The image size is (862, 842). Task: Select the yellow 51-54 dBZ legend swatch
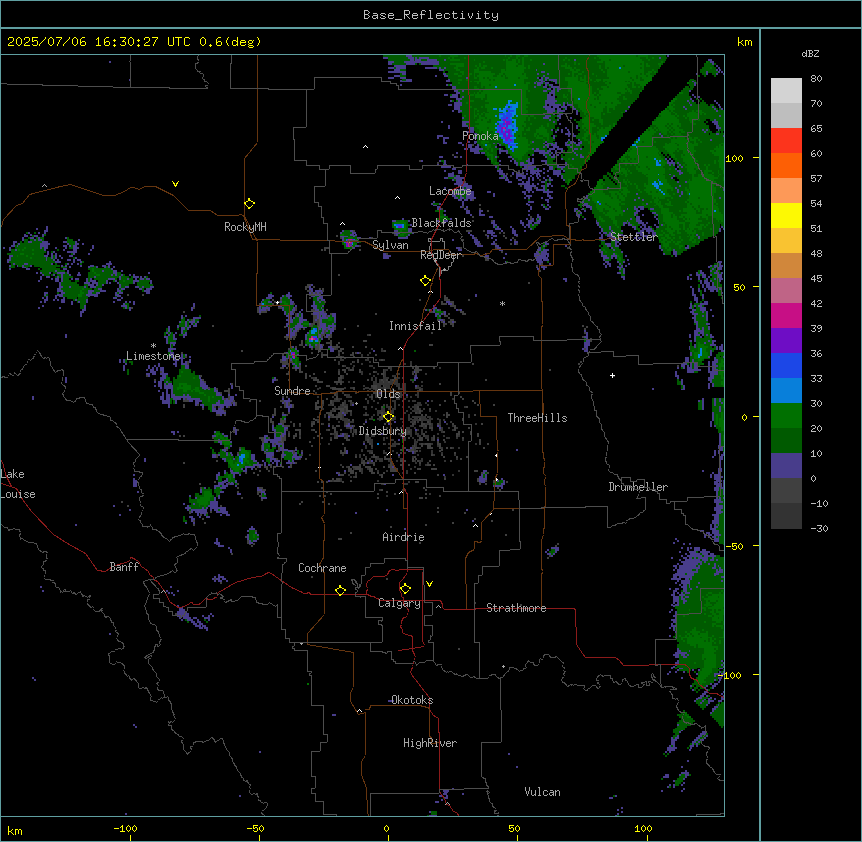pyautogui.click(x=786, y=215)
